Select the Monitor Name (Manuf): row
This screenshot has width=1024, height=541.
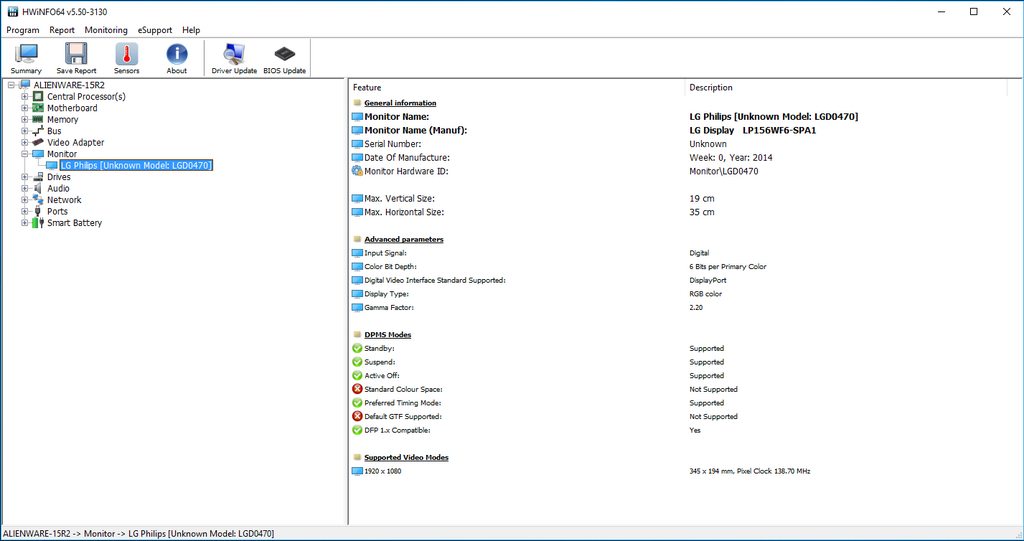click(x=679, y=130)
